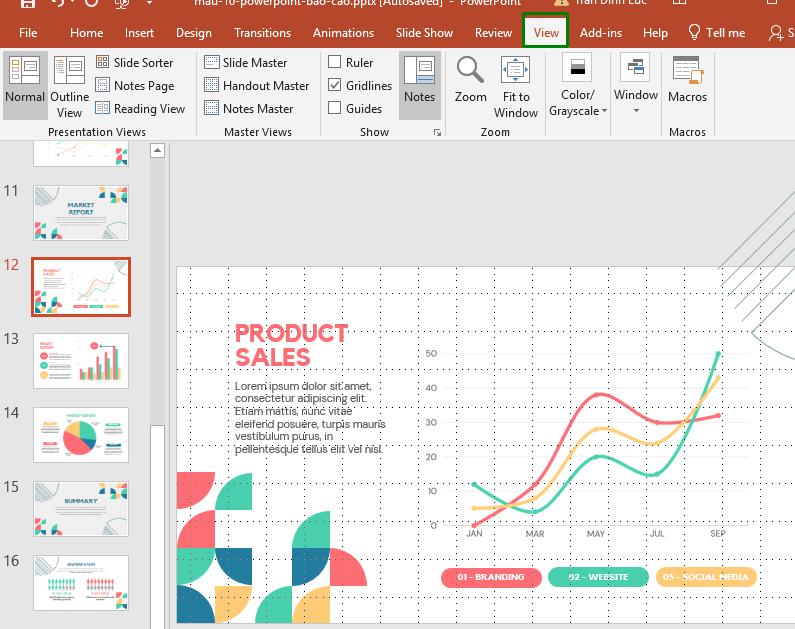795x629 pixels.
Task: Select slide 16 thumbnail
Action: [81, 583]
